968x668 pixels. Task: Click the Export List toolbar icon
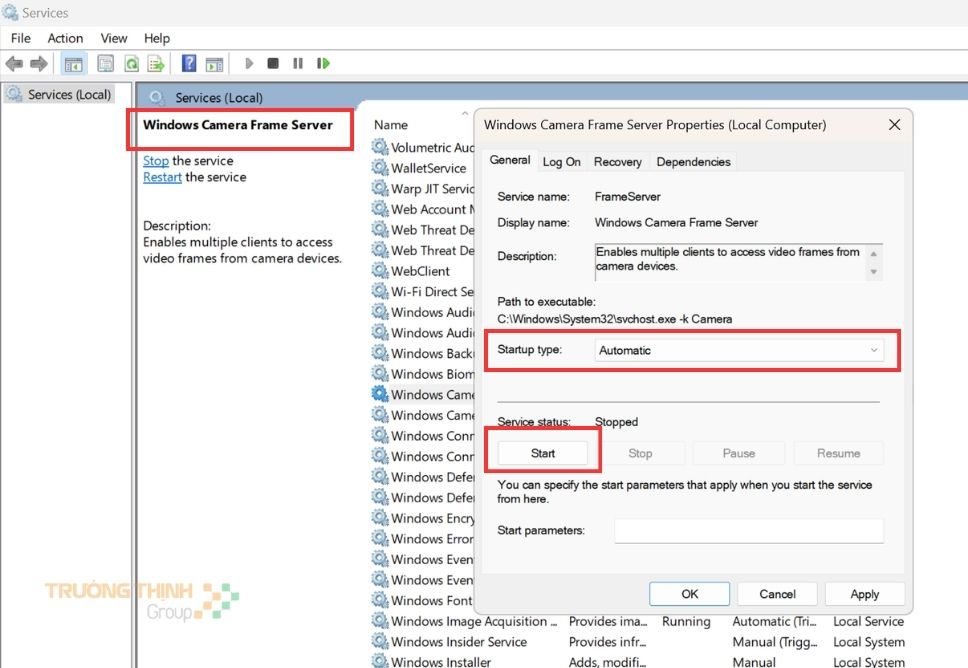tap(156, 64)
